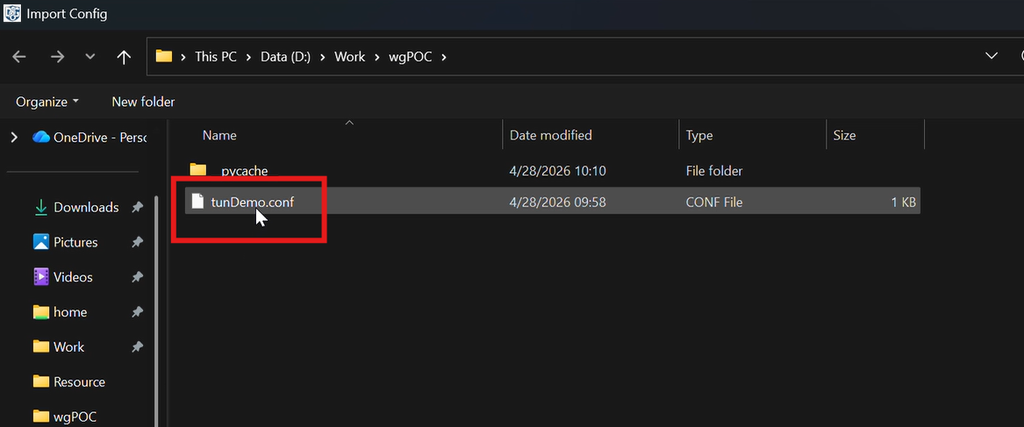Unpin Downloads using its pin icon
The height and width of the screenshot is (427, 1024).
tap(137, 207)
